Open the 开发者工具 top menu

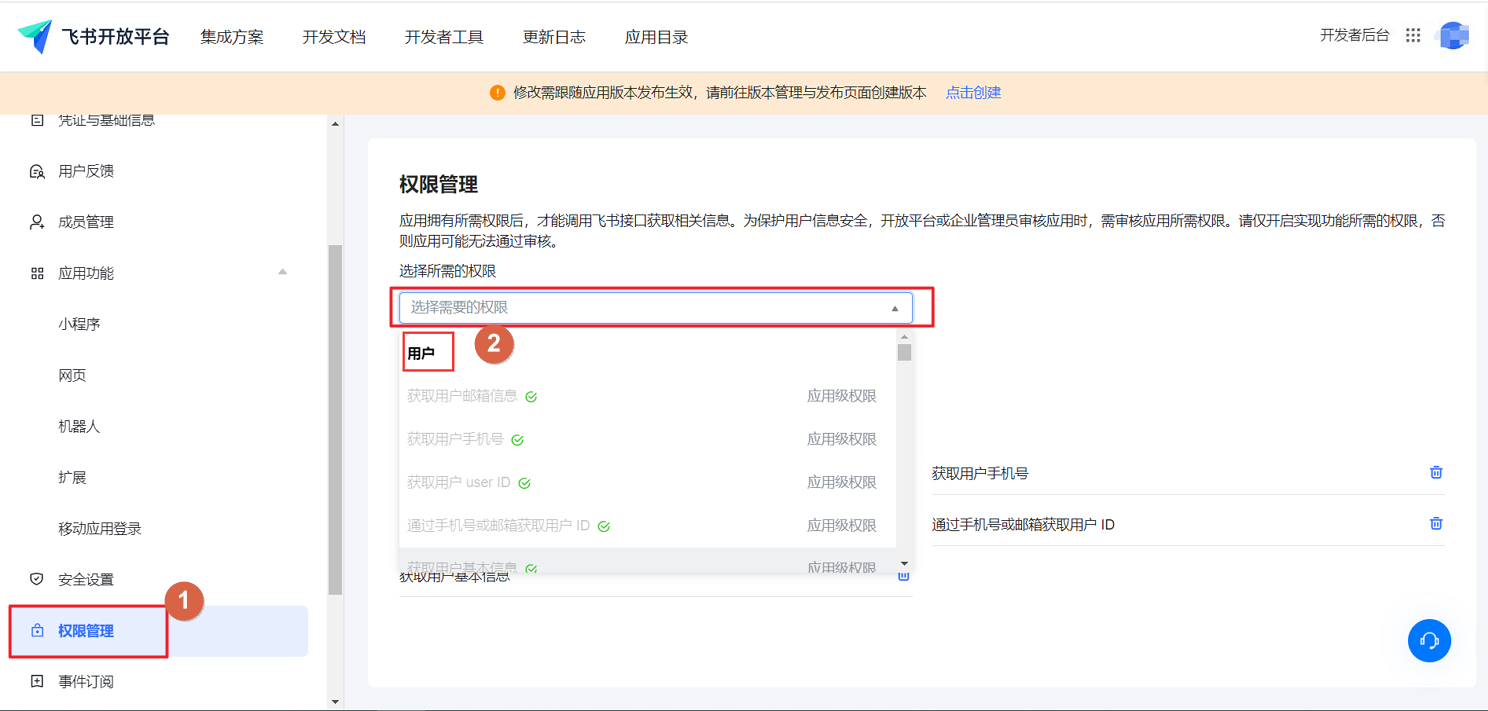[444, 37]
